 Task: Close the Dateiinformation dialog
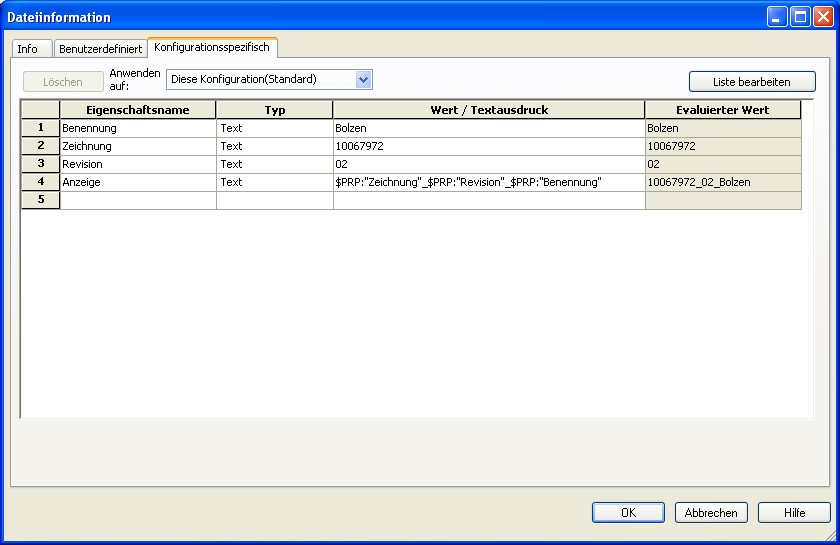point(823,17)
